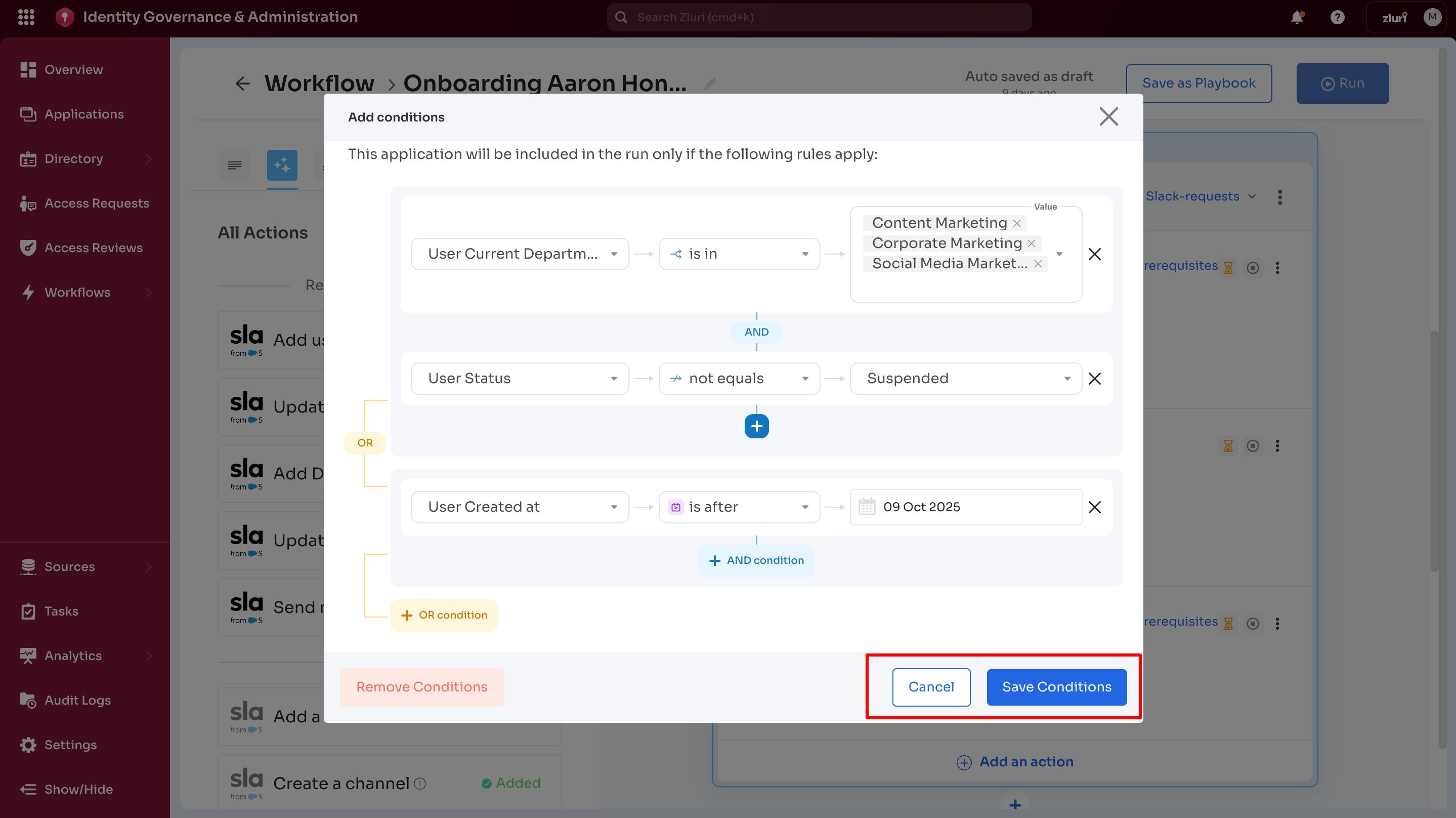Expand the 'is after' operator dropdown

click(x=739, y=507)
